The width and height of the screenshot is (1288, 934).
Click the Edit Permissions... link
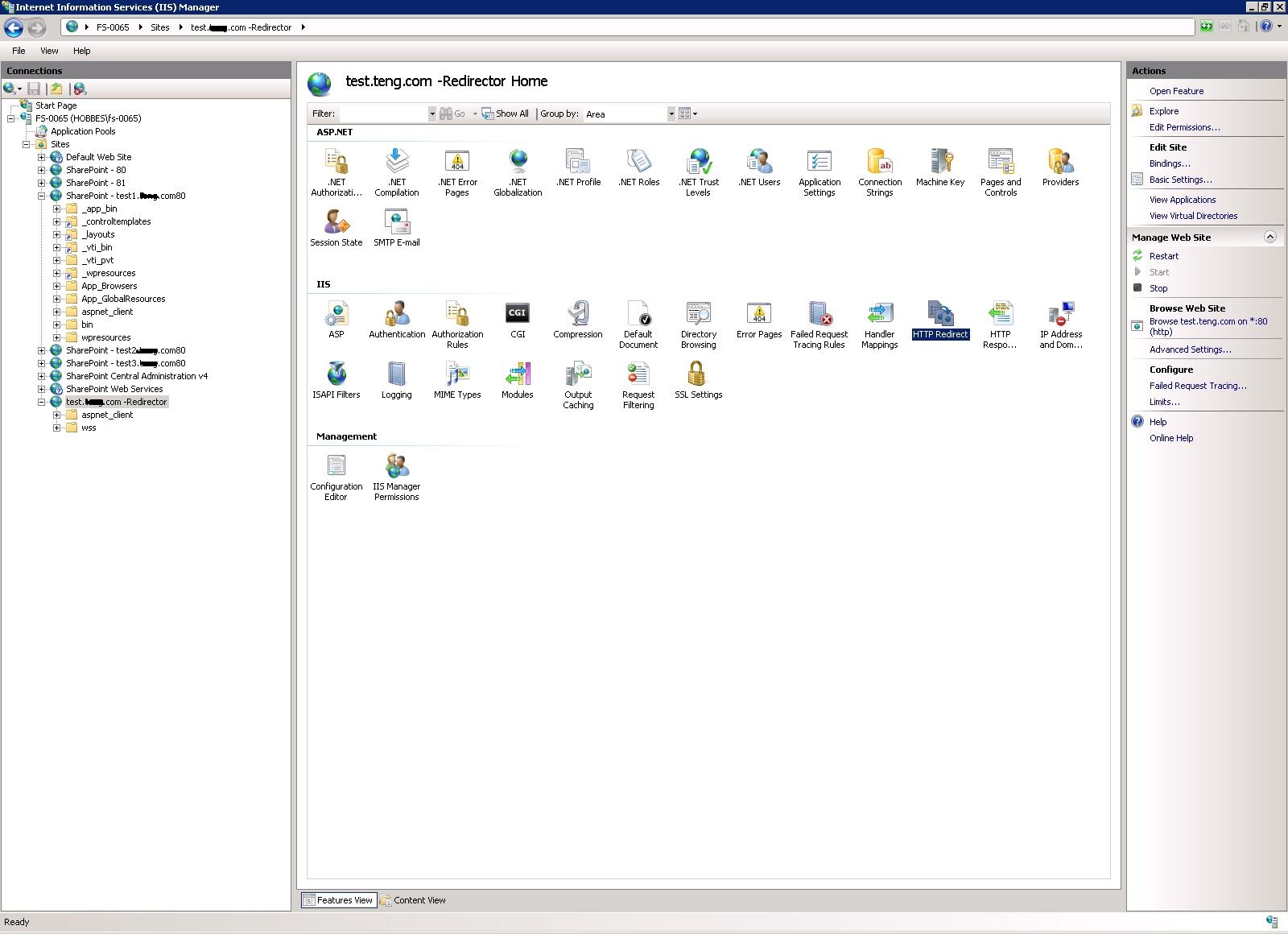click(x=1184, y=127)
